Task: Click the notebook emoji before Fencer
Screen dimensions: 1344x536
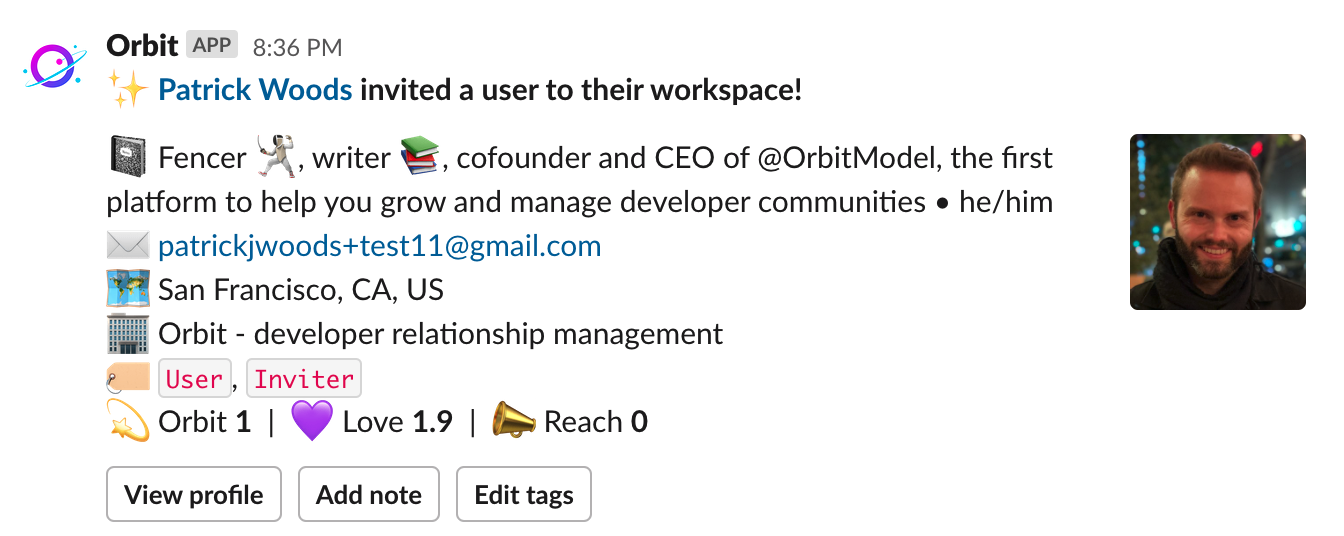Action: pyautogui.click(x=128, y=158)
